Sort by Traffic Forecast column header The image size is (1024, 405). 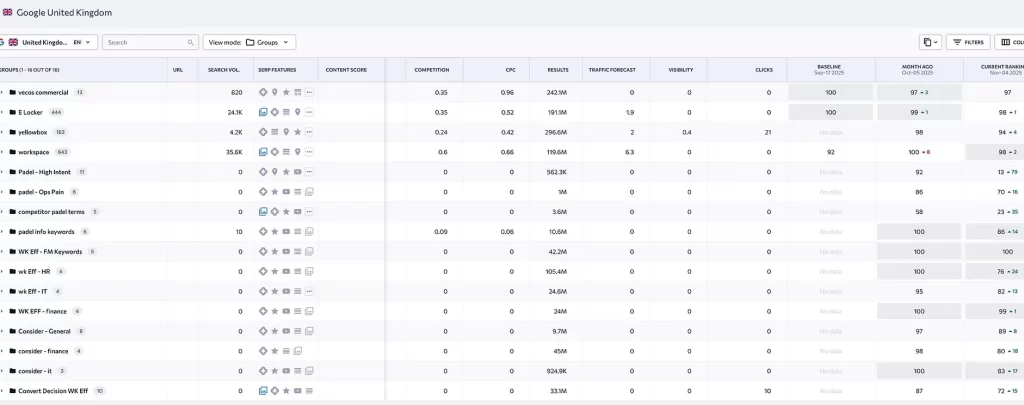pyautogui.click(x=611, y=70)
